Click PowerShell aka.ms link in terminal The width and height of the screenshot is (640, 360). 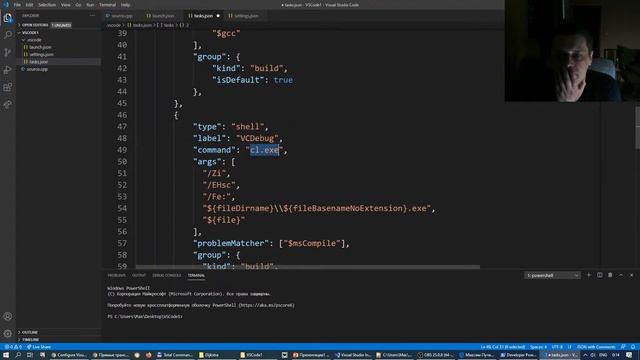(x=267, y=305)
